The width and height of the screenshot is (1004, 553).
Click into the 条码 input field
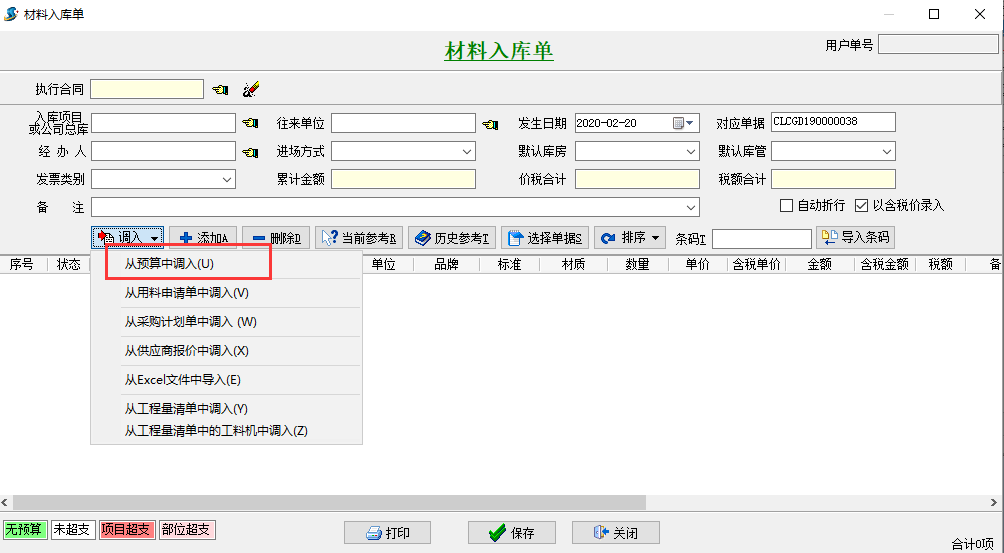(761, 239)
